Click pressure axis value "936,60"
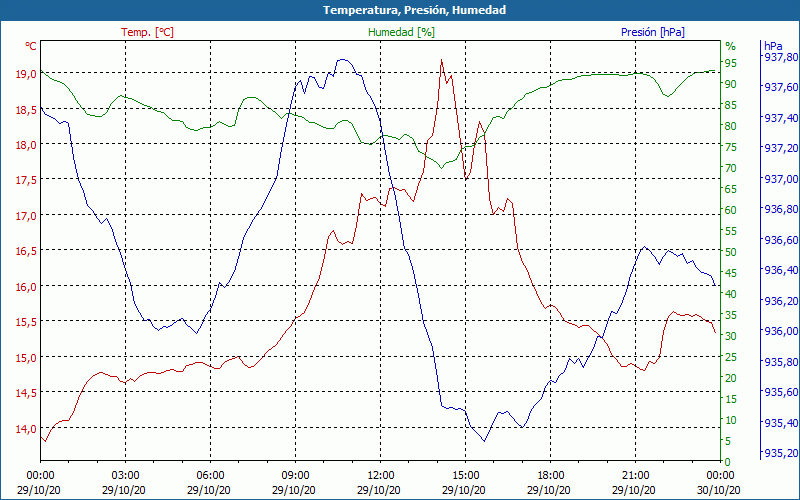The height and width of the screenshot is (500, 800). (780, 240)
